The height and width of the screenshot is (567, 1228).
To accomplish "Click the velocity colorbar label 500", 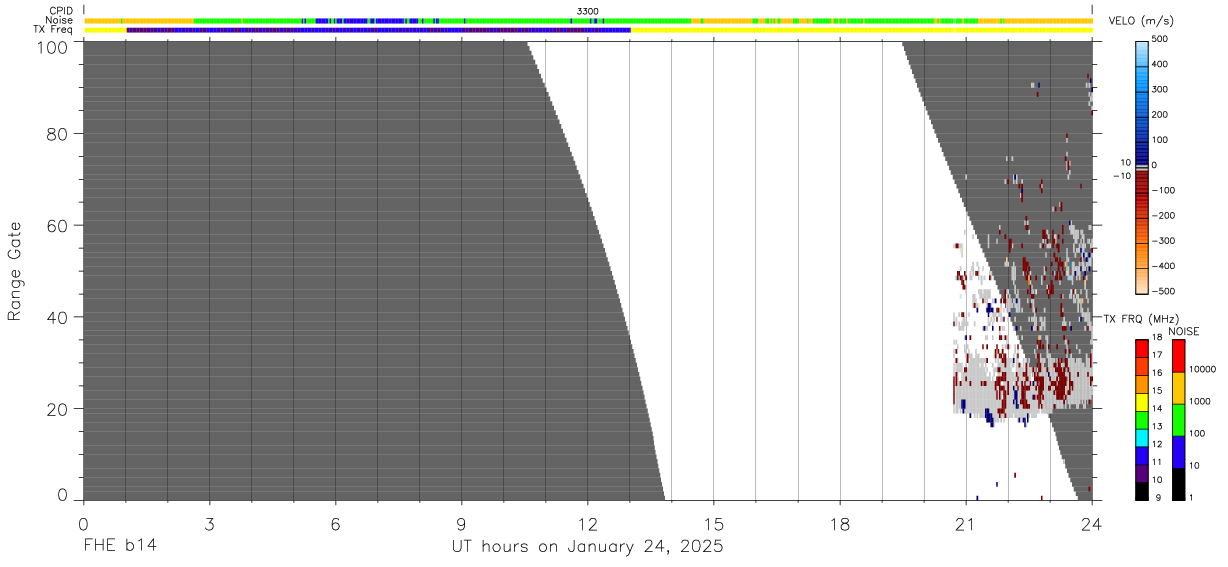I will pos(1161,39).
